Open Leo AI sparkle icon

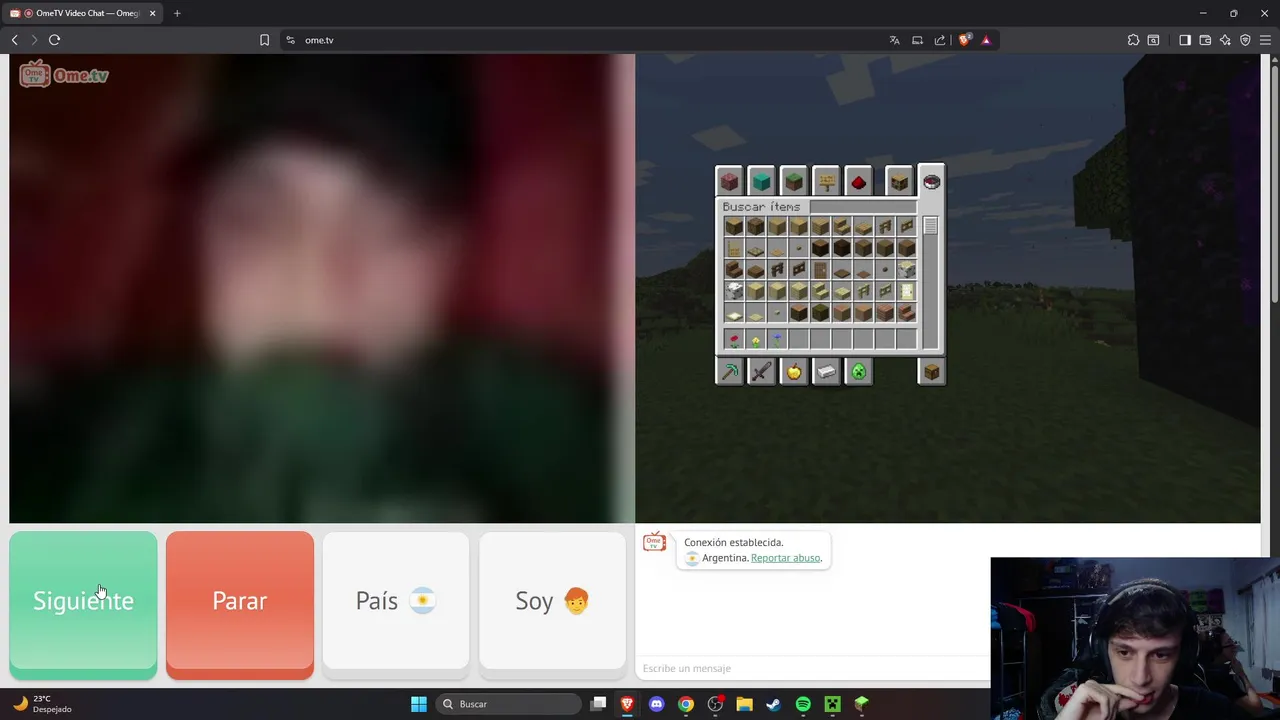coord(1225,40)
